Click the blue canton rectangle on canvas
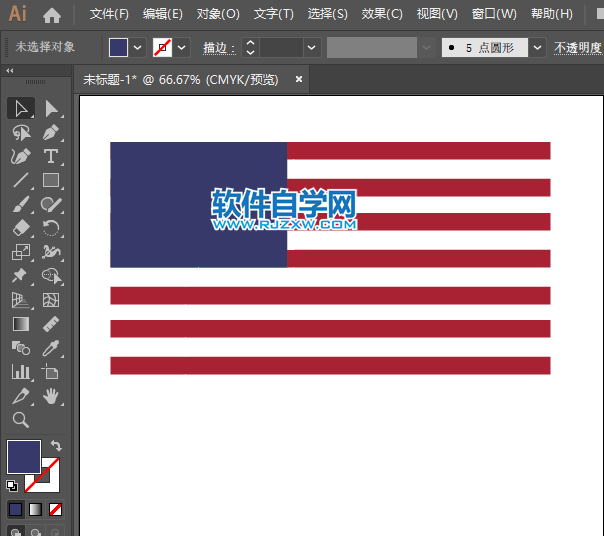Image resolution: width=604 pixels, height=536 pixels. (x=198, y=205)
